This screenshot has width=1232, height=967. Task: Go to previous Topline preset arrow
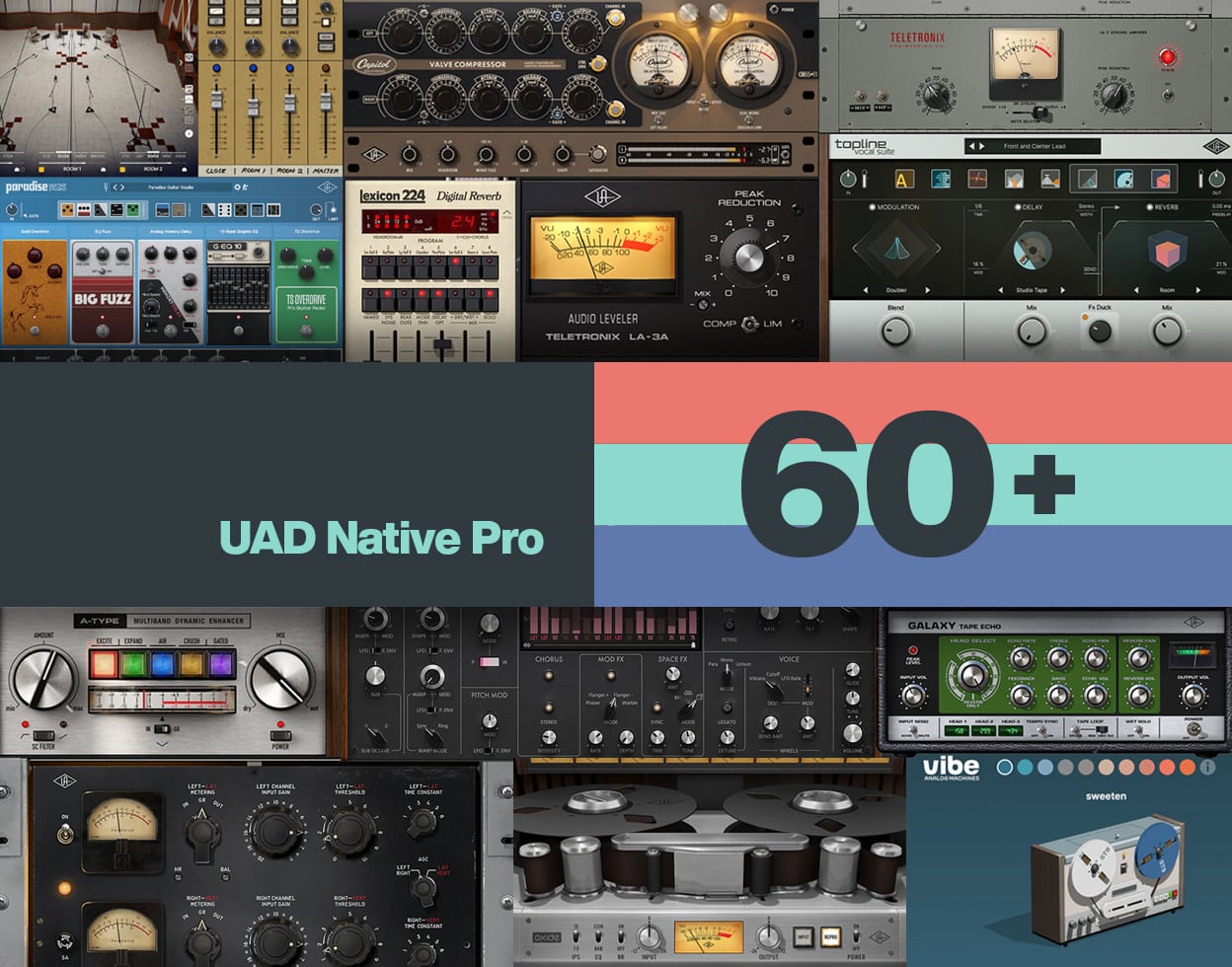click(x=971, y=146)
